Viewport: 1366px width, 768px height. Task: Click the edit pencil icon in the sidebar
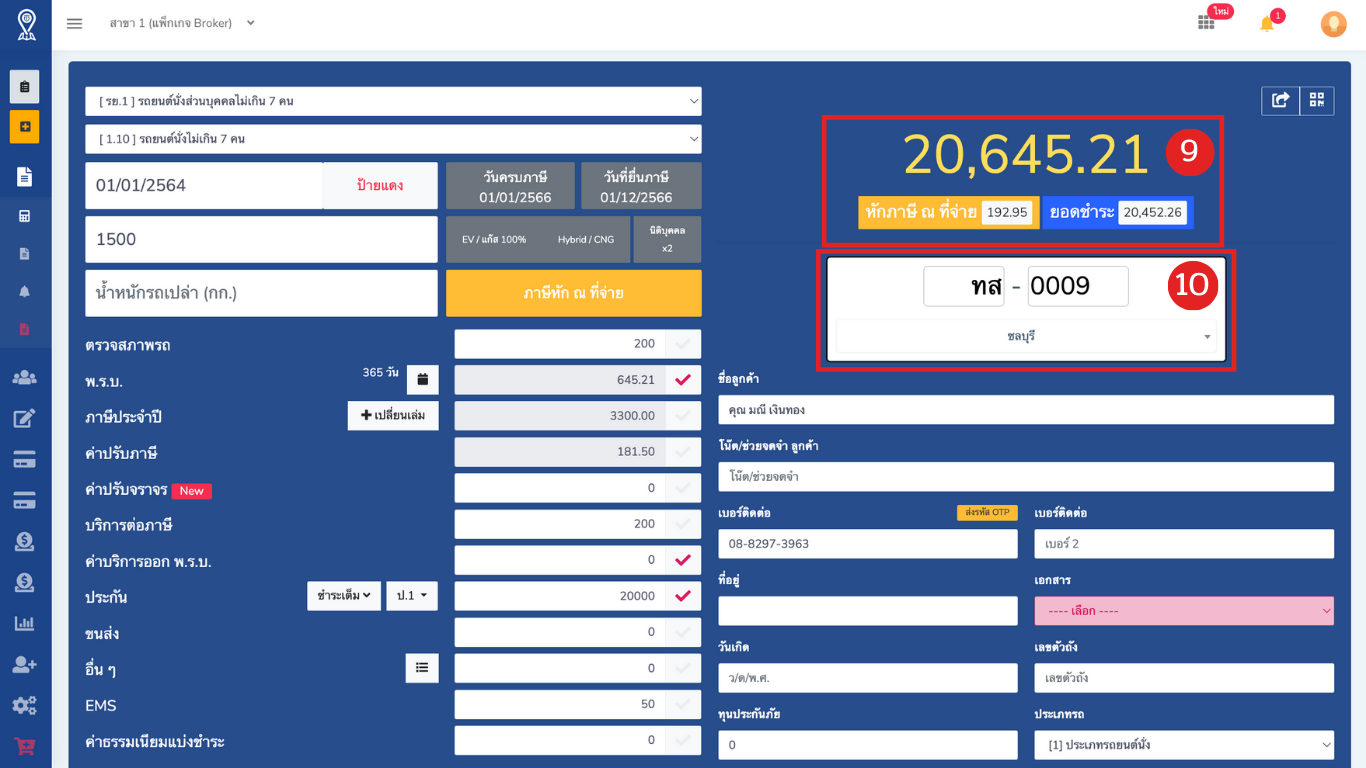(25, 418)
